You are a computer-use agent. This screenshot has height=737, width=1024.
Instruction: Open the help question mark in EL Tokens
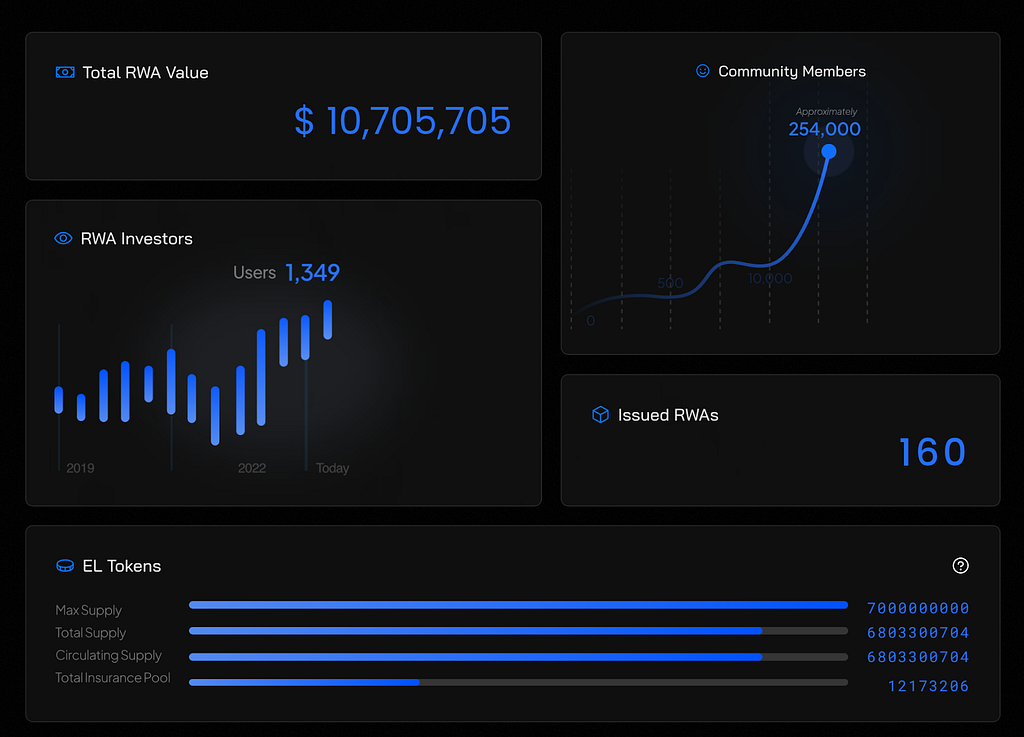point(960,565)
